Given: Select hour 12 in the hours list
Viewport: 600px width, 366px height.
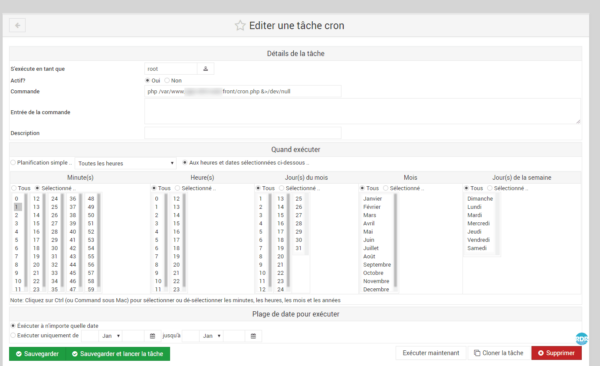Looking at the screenshot, I should [x=176, y=199].
